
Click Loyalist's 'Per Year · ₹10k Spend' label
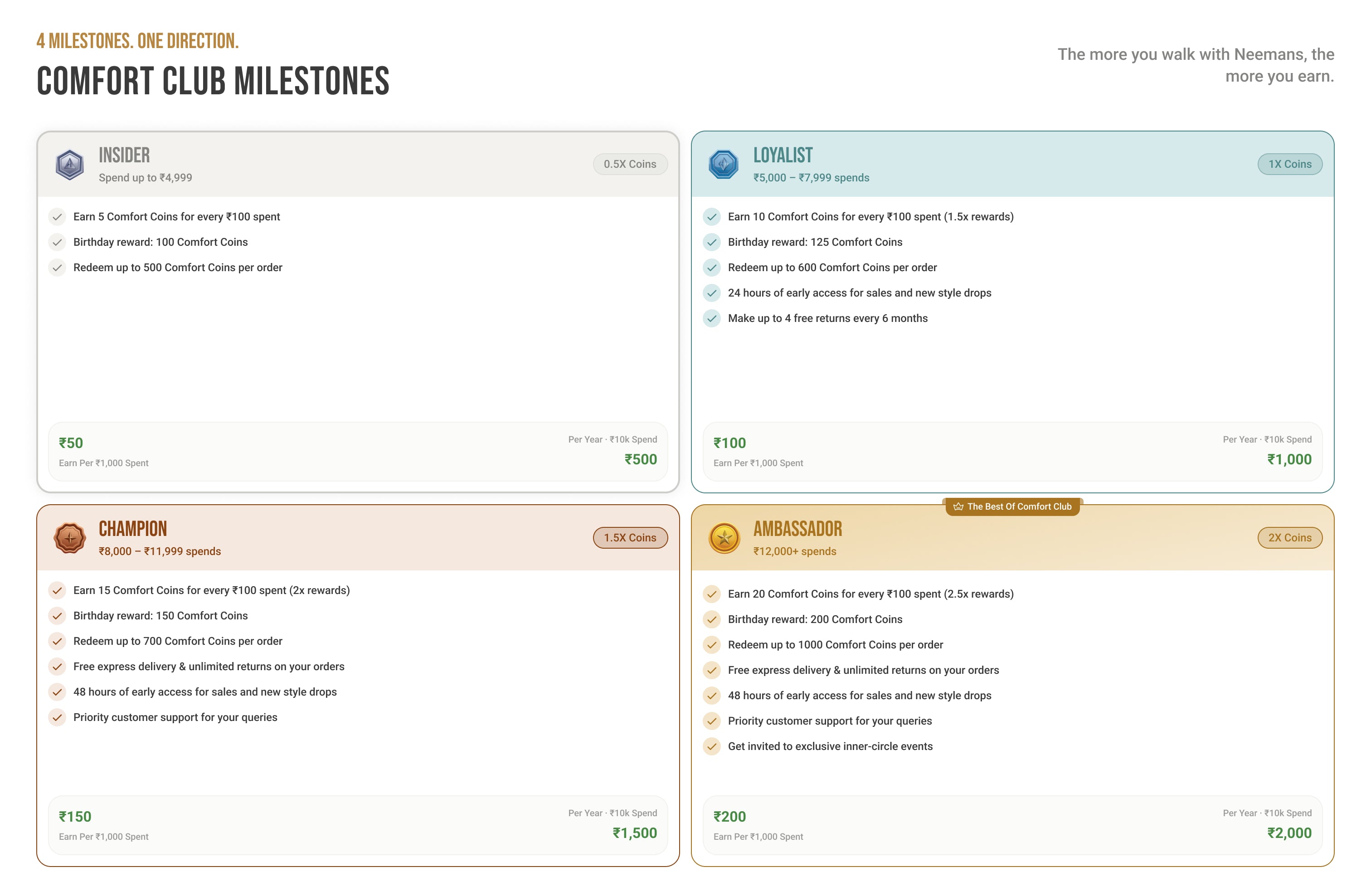tap(1267, 440)
